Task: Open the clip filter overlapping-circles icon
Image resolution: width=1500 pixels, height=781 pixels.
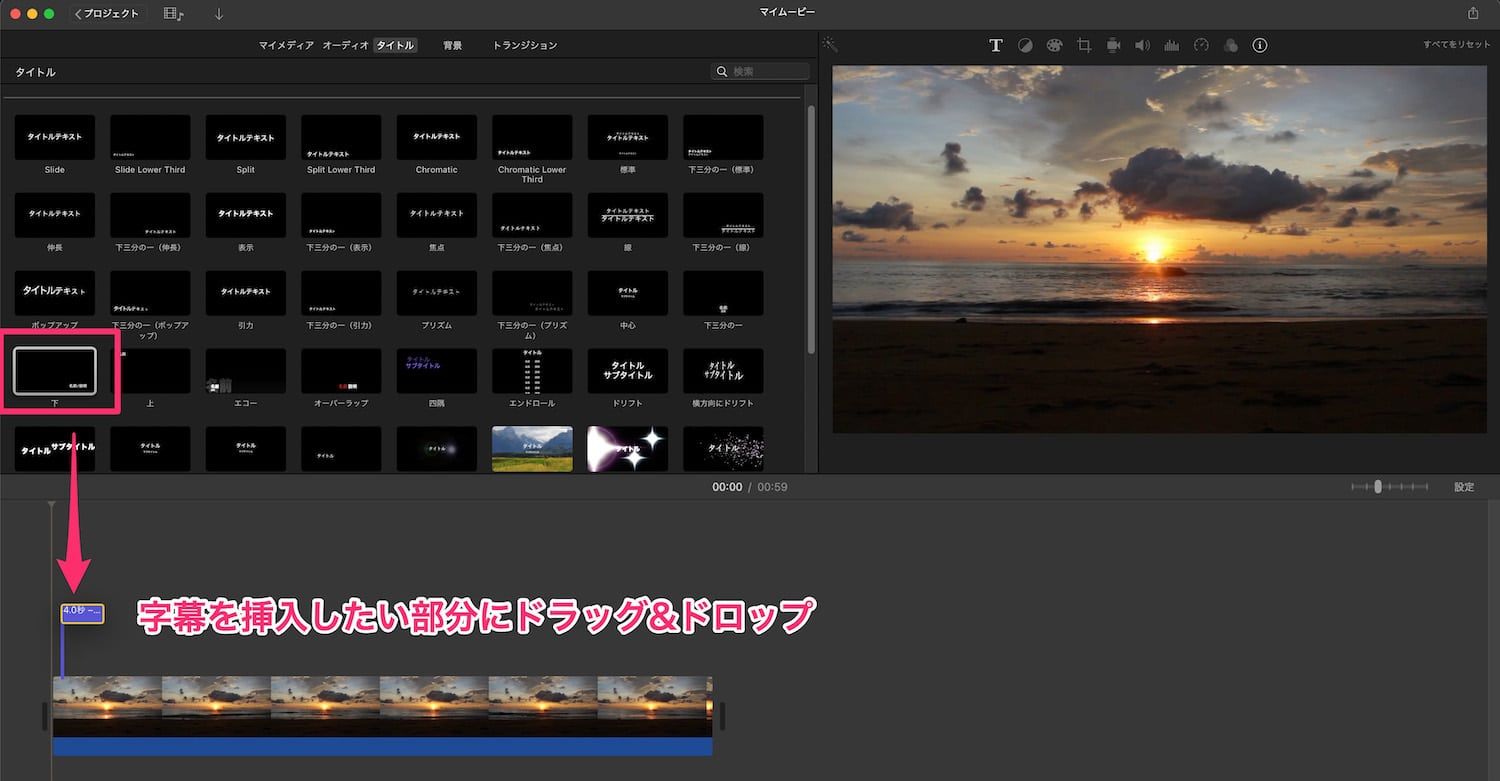Action: pyautogui.click(x=1231, y=45)
